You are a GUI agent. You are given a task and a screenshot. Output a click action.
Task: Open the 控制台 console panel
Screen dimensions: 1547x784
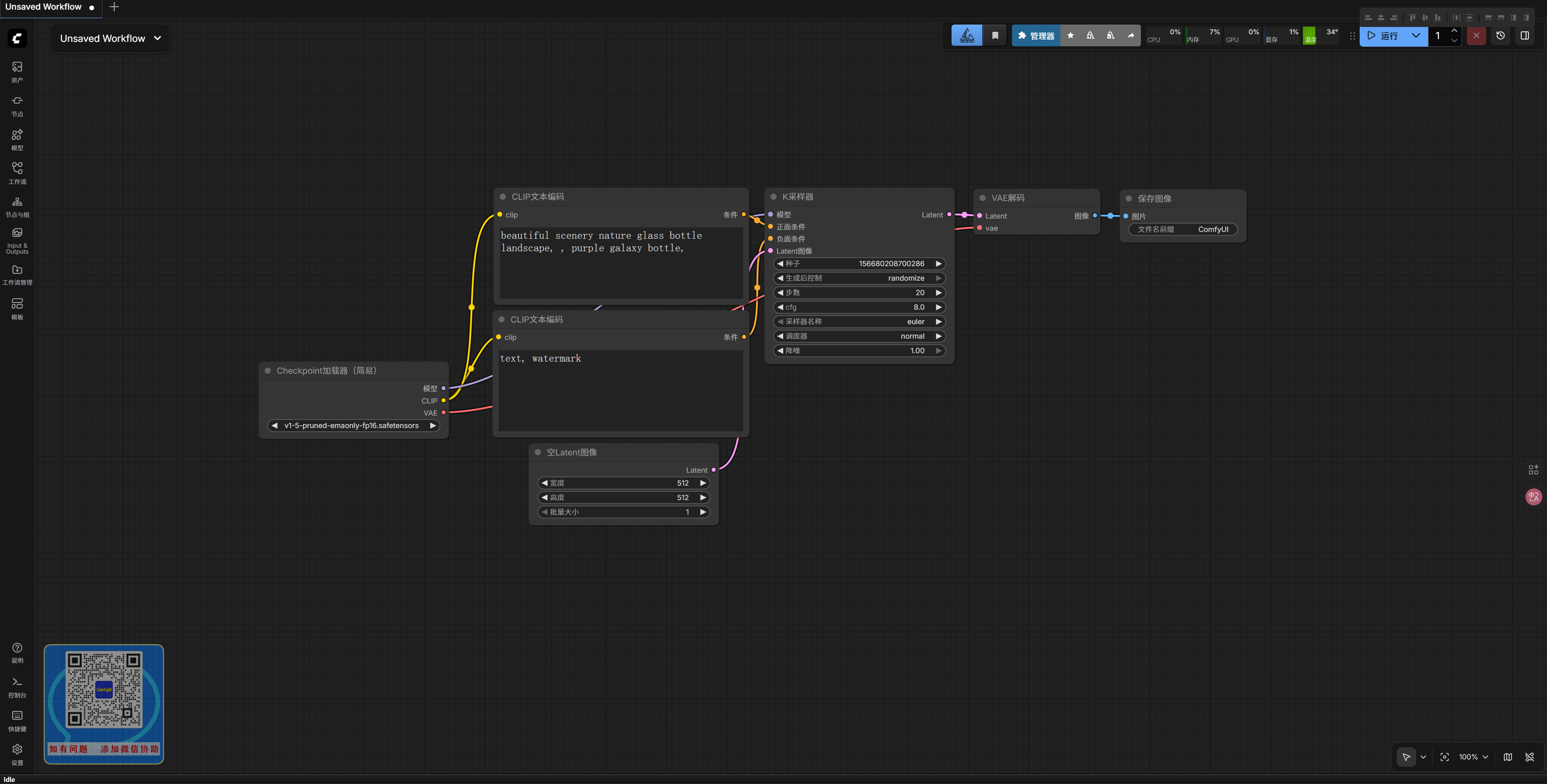17,687
